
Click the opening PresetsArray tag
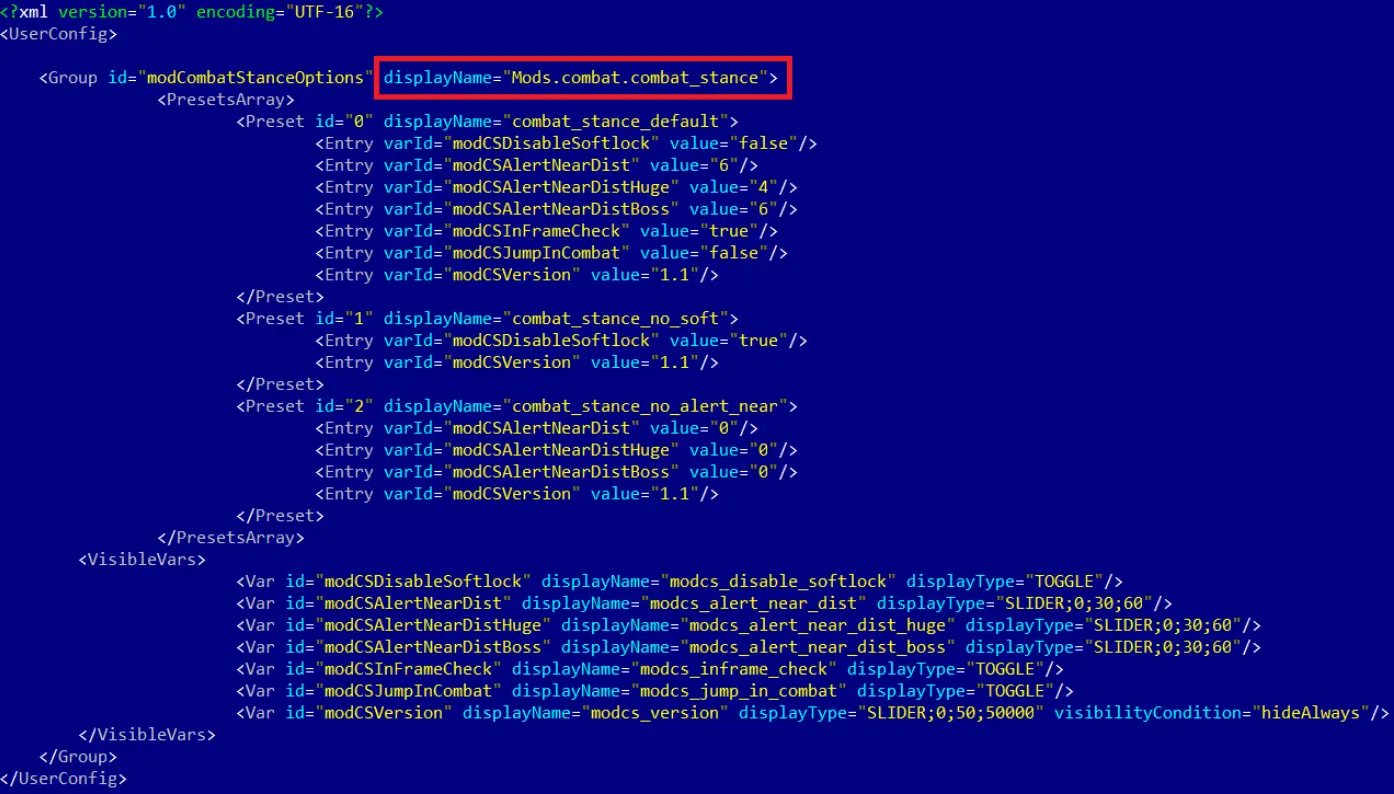pyautogui.click(x=226, y=99)
